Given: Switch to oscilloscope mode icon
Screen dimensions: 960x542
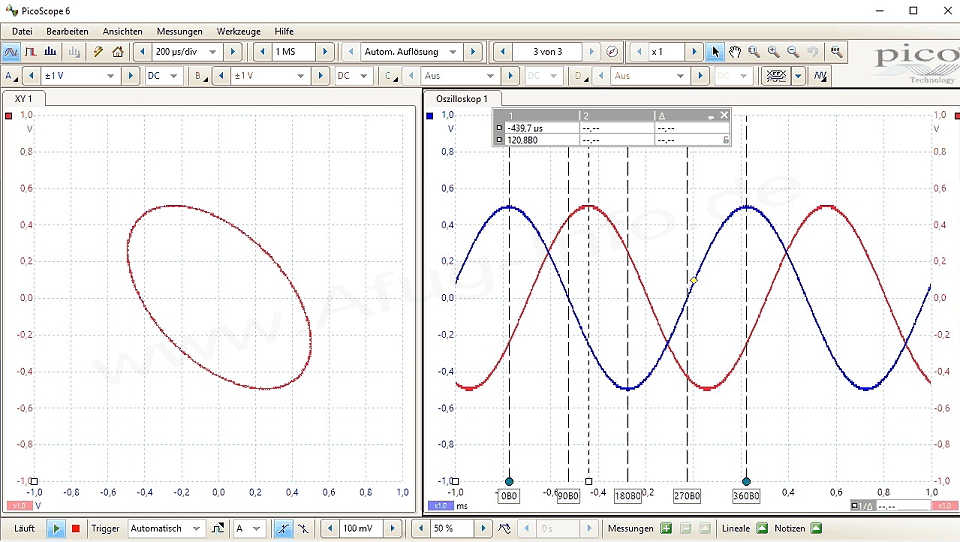Looking at the screenshot, I should point(10,52).
